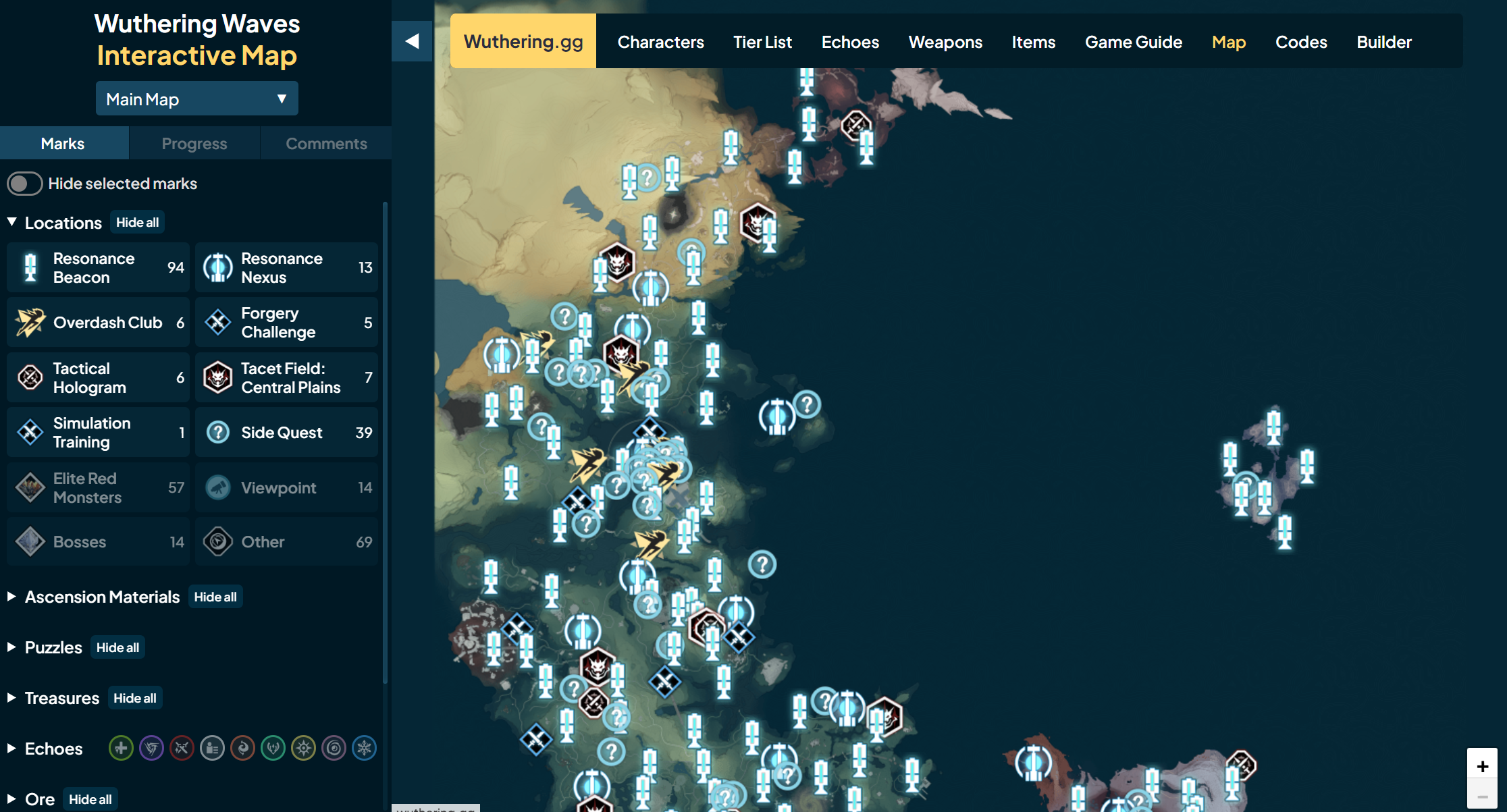Viewport: 1507px width, 812px height.
Task: Click map zoom in plus button
Action: (1482, 766)
